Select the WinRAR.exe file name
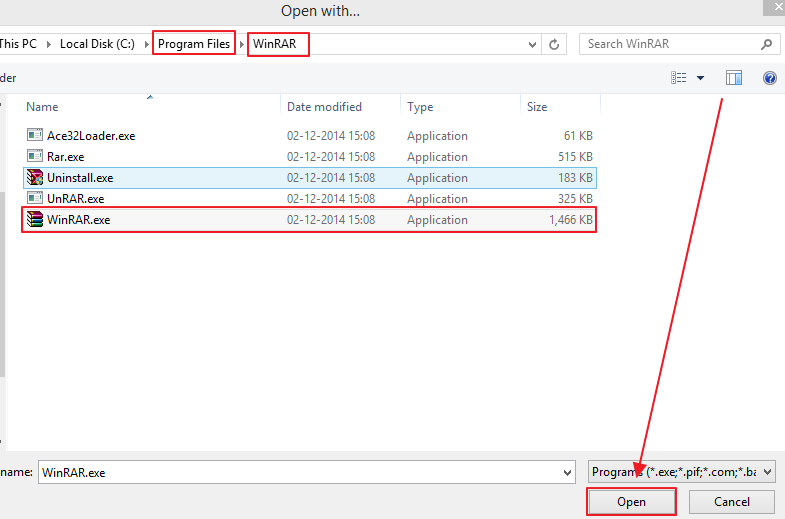The width and height of the screenshot is (785, 519). pos(79,220)
